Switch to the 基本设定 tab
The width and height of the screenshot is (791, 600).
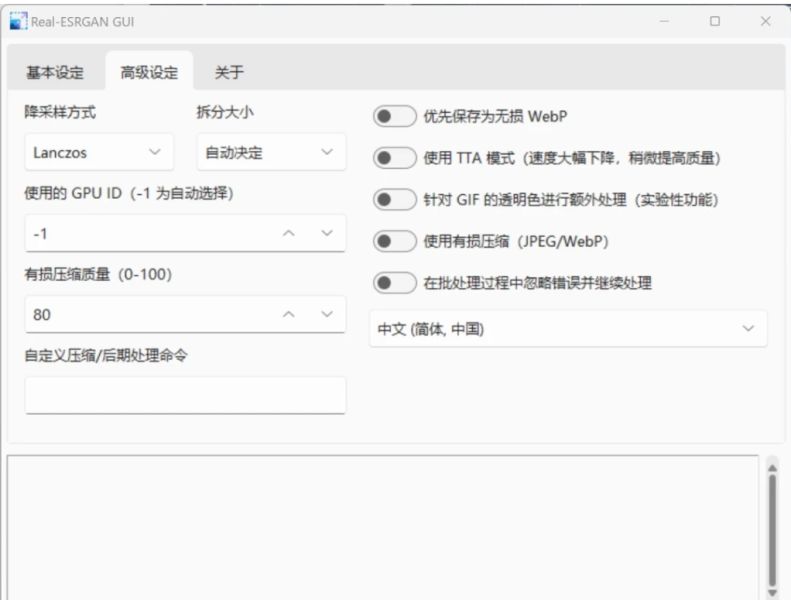click(x=55, y=72)
